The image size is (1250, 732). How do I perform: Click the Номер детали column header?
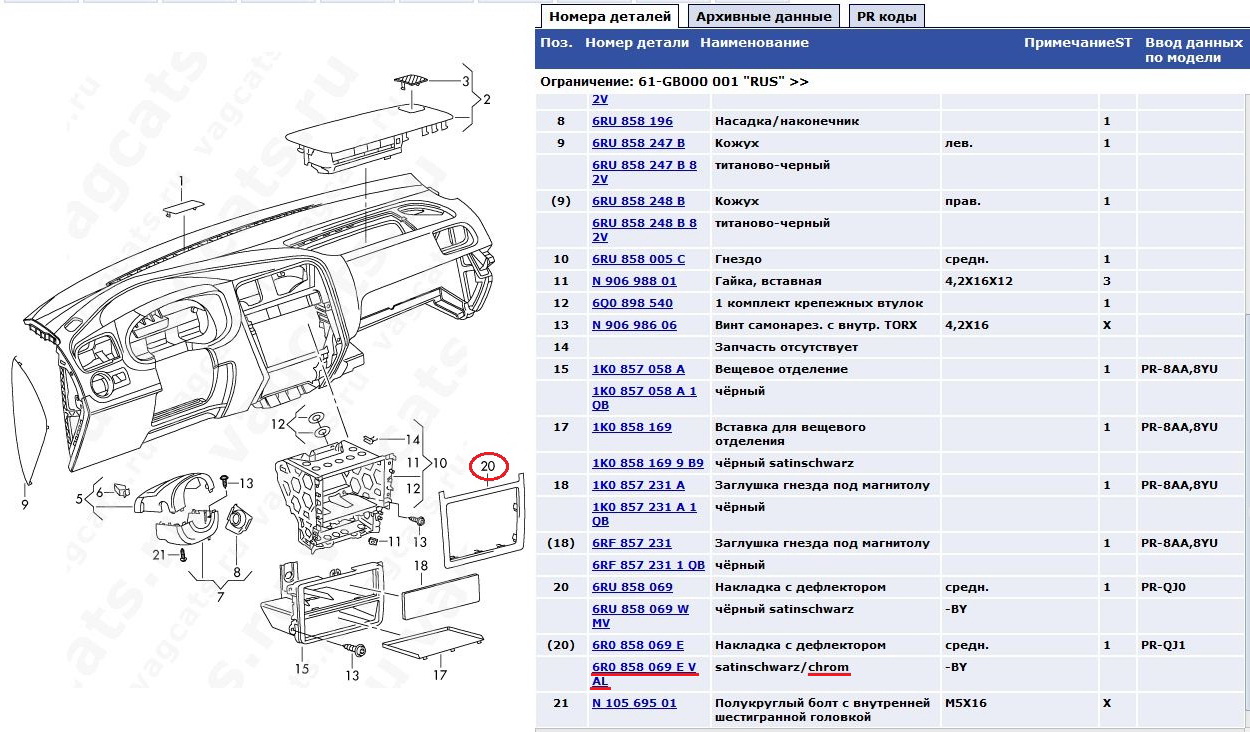[x=636, y=43]
